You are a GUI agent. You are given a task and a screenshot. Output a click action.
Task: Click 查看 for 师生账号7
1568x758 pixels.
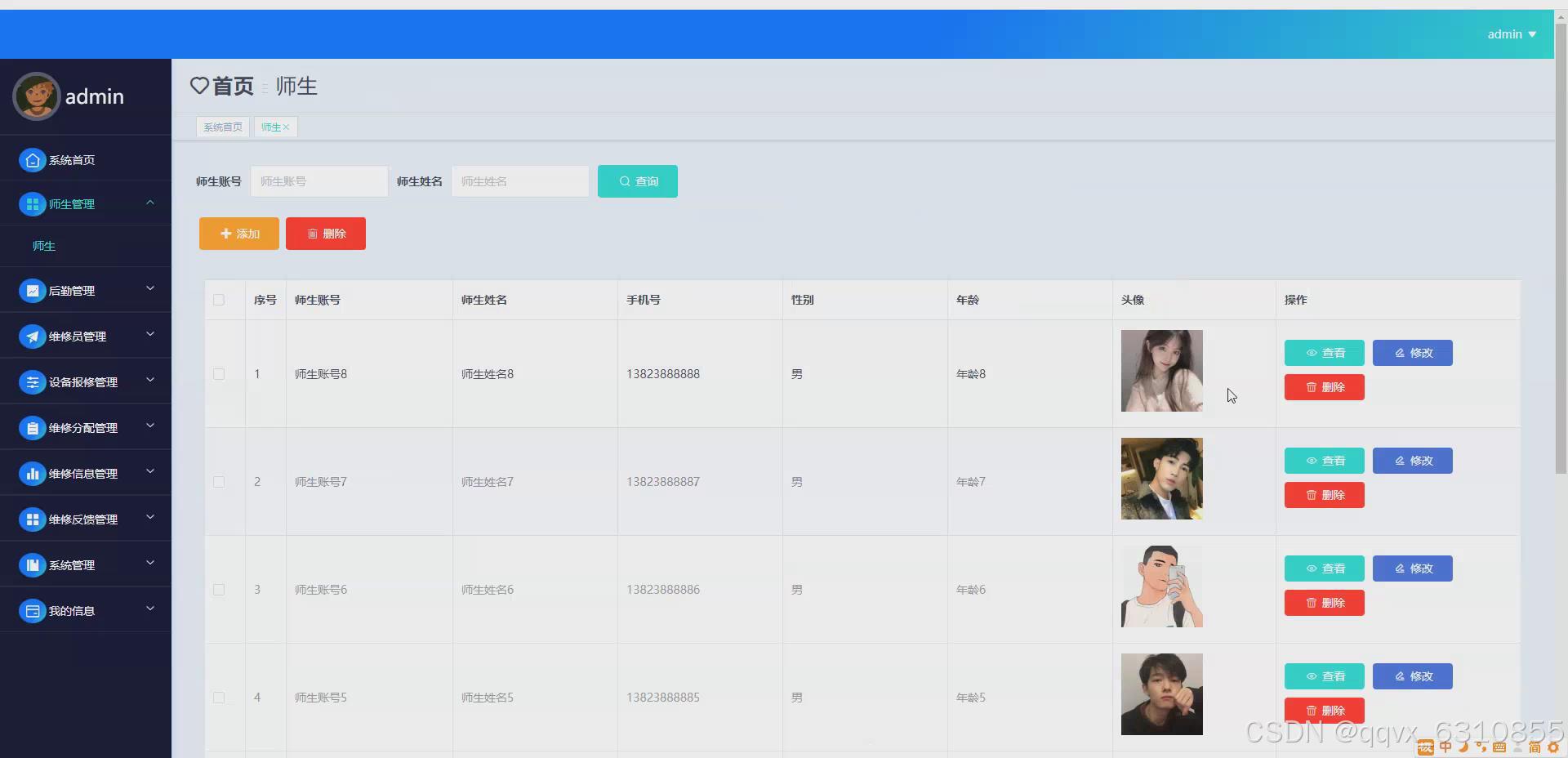(x=1325, y=461)
